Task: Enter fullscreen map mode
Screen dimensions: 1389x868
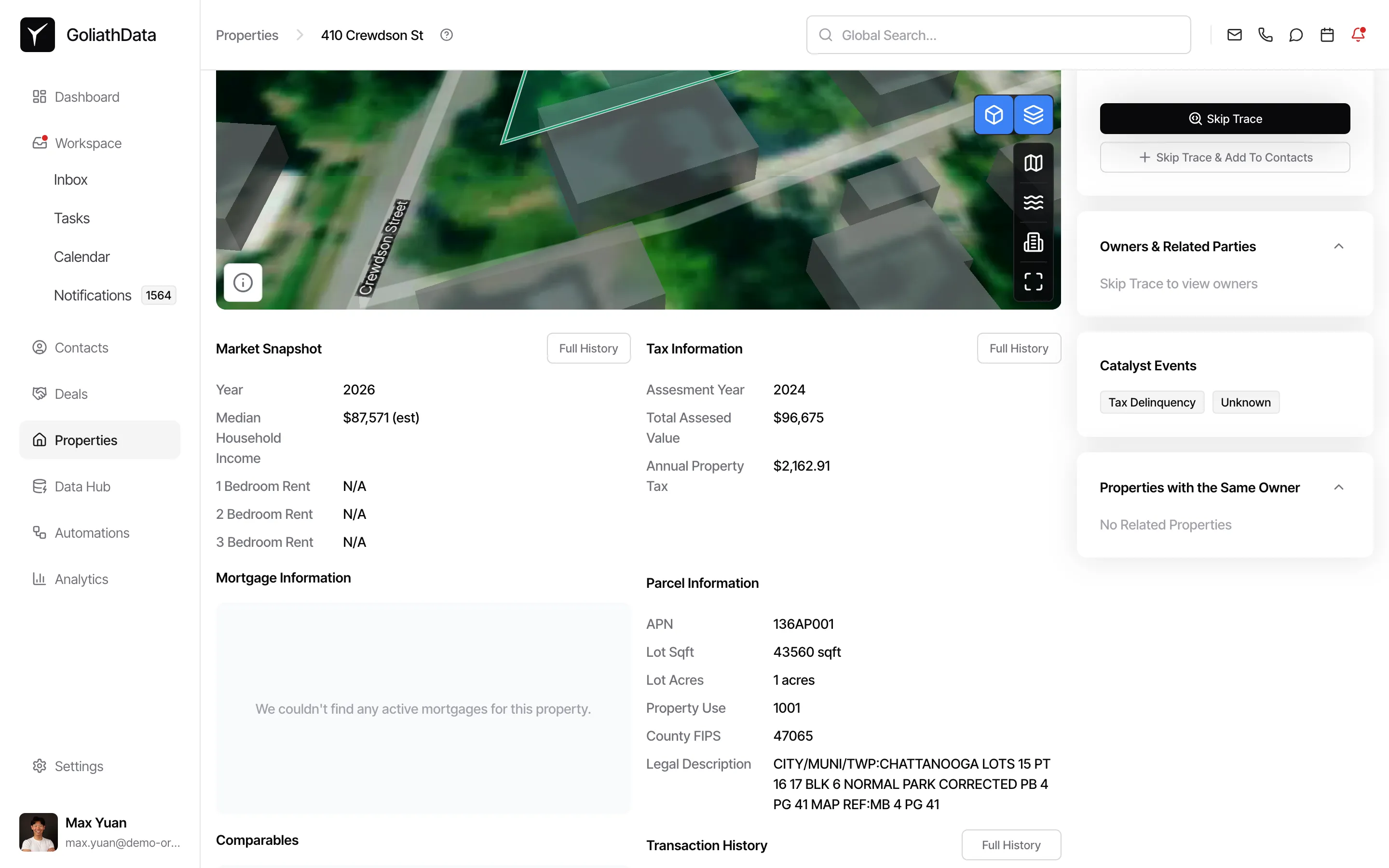Action: tap(1033, 281)
